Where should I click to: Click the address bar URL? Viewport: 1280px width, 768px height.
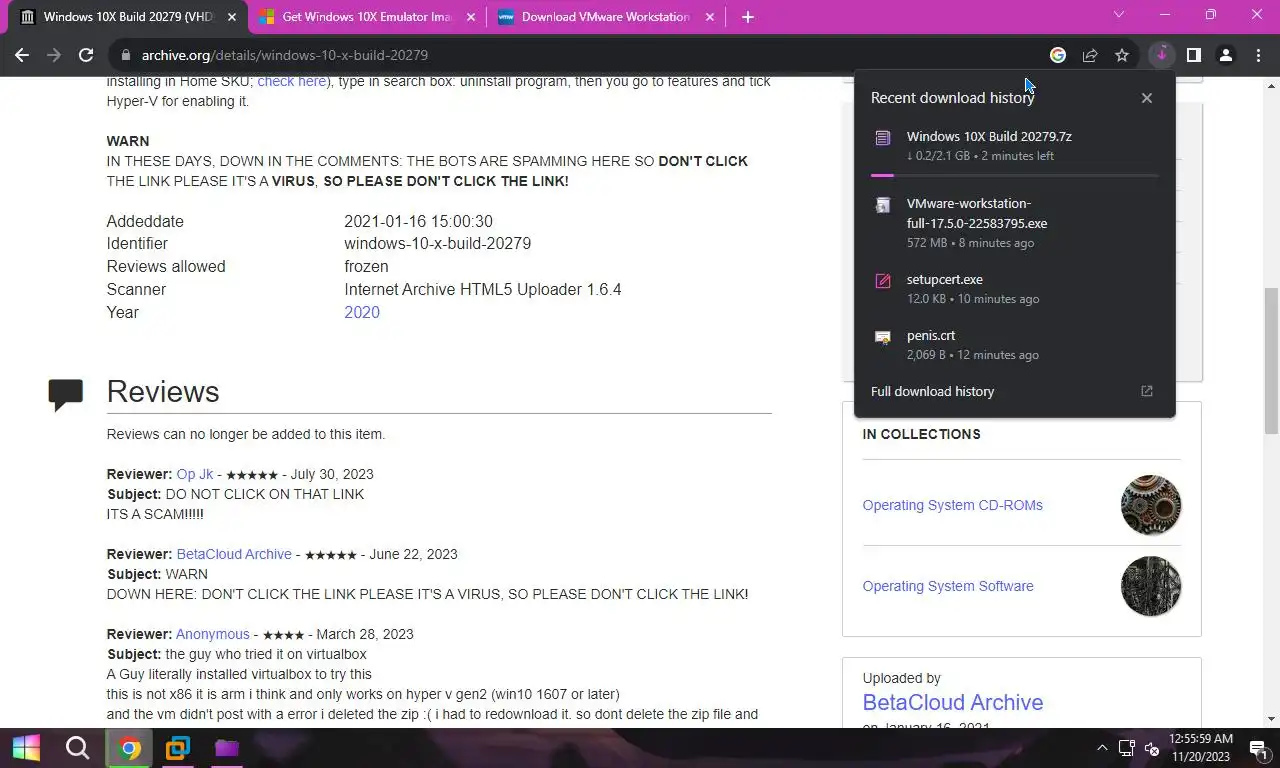tap(285, 55)
